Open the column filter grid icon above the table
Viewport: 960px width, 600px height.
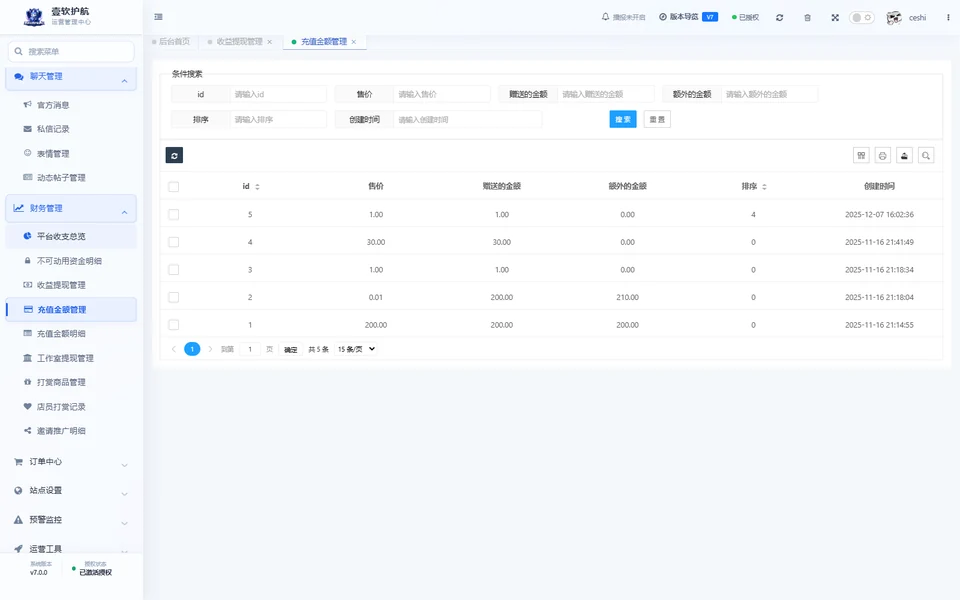[x=861, y=156]
